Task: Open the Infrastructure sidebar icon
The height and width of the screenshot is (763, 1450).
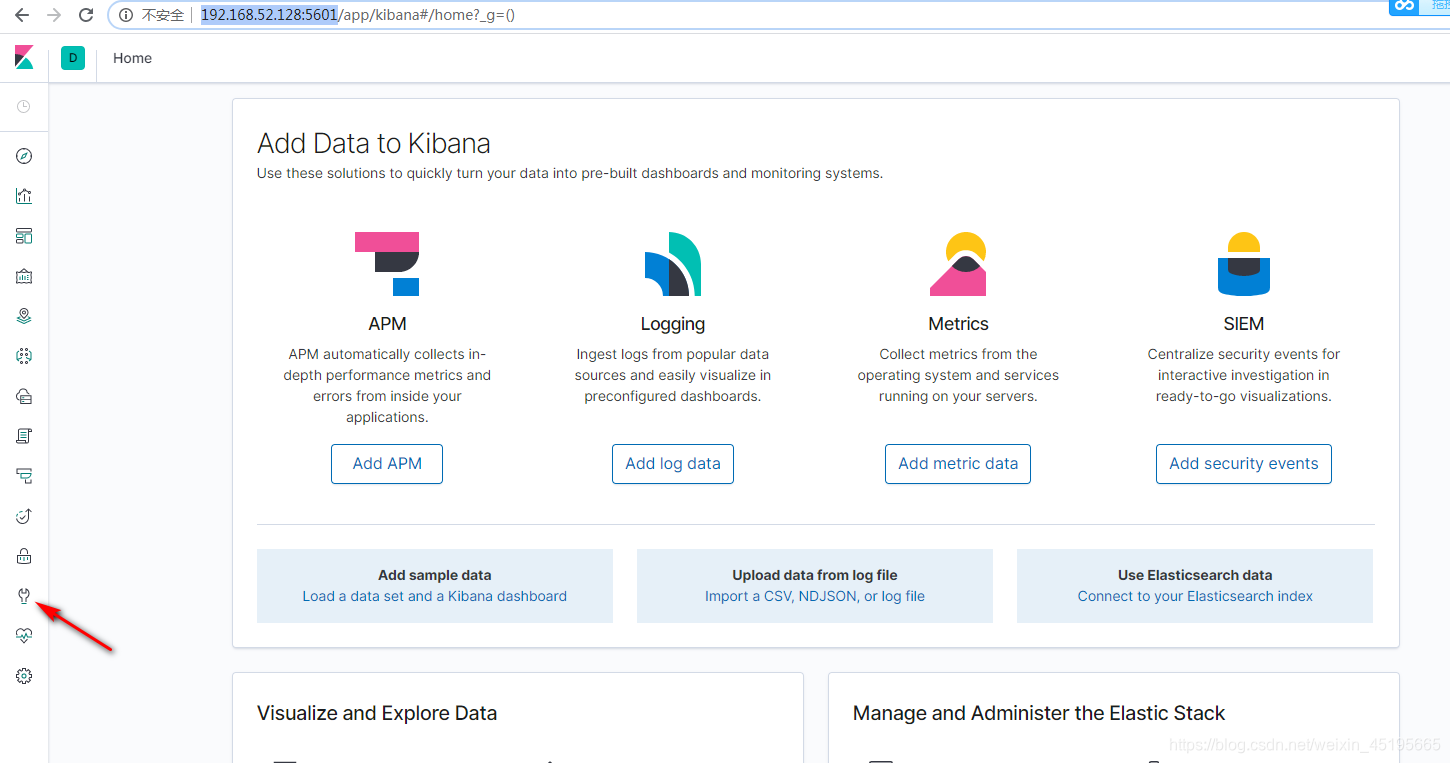Action: pyautogui.click(x=24, y=396)
